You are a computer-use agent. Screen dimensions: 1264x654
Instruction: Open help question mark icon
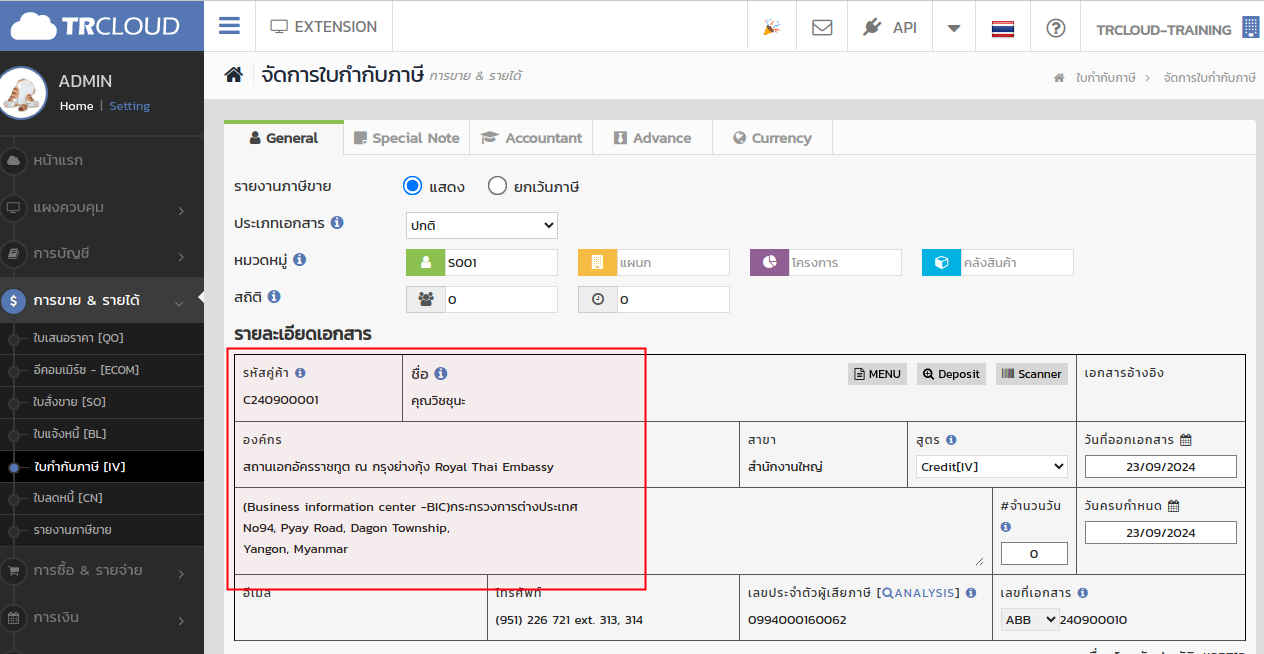click(1055, 28)
